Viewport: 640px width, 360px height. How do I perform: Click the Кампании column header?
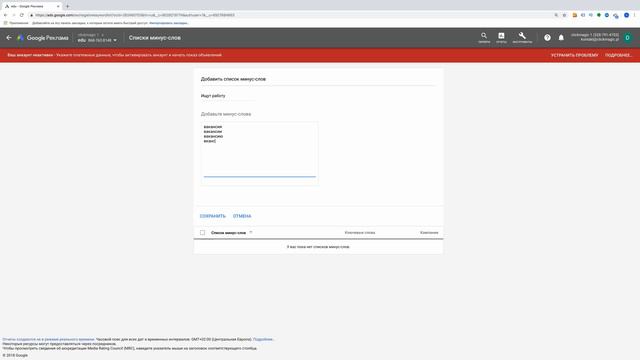[429, 233]
